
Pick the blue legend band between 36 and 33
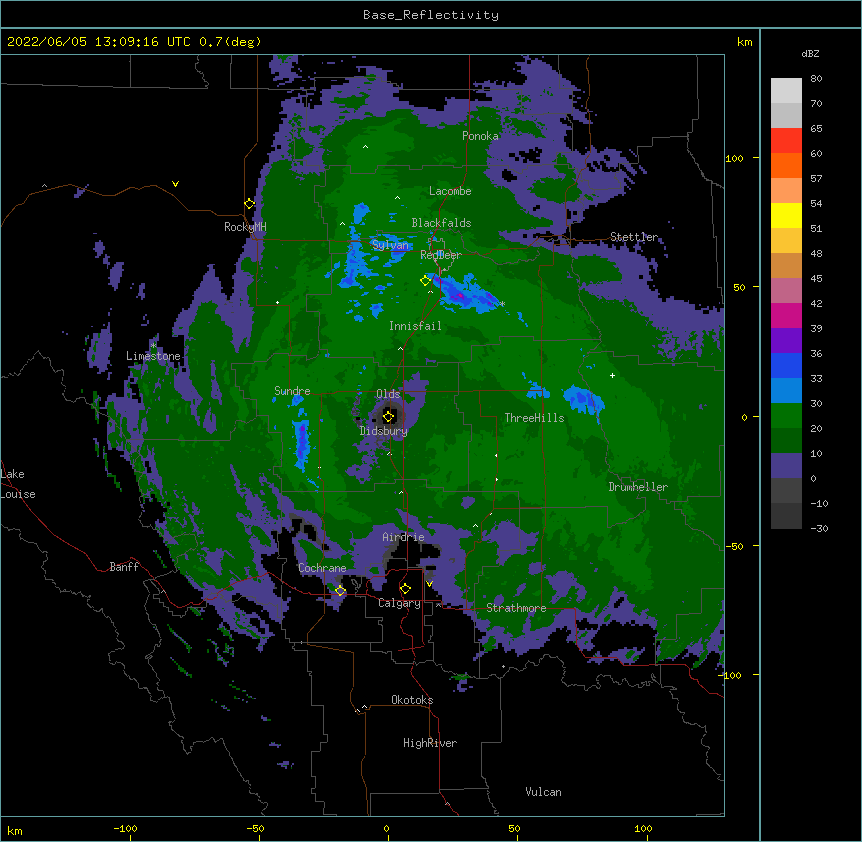pos(786,365)
